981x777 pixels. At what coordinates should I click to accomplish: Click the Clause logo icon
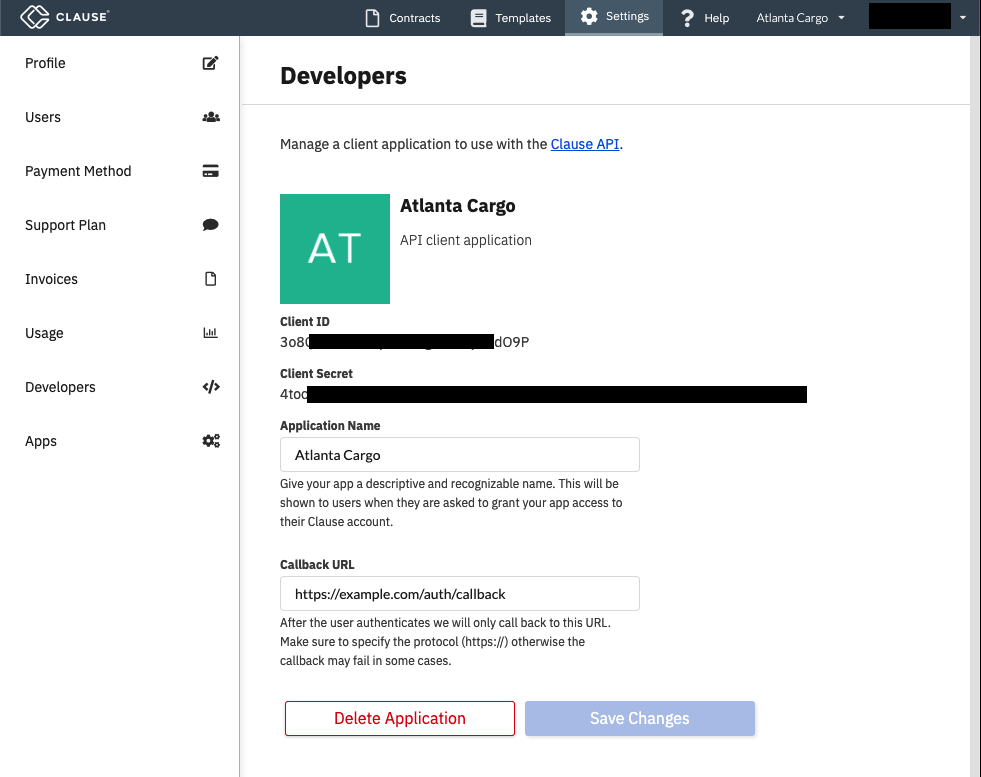click(34, 17)
